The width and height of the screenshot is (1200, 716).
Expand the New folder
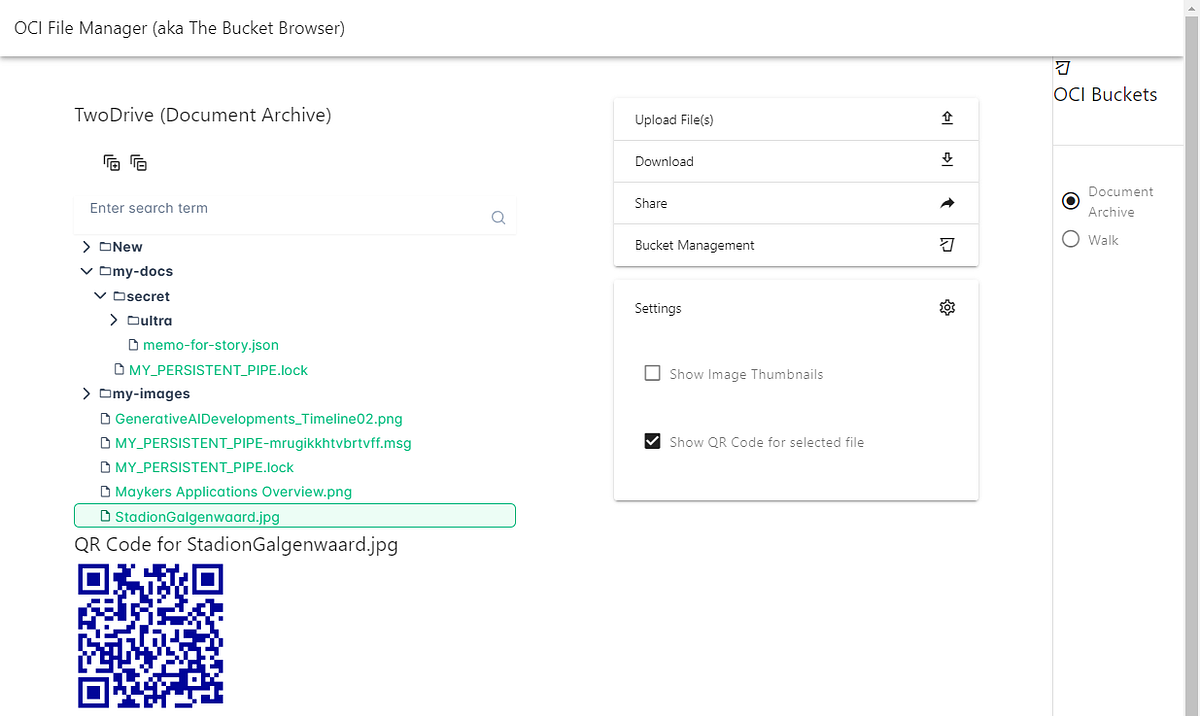point(87,247)
